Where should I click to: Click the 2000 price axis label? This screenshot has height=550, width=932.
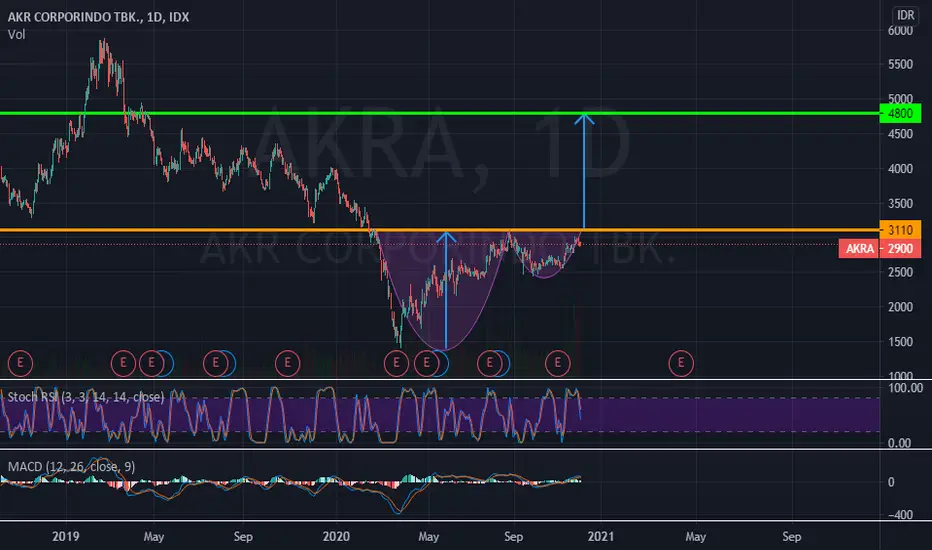coord(900,307)
